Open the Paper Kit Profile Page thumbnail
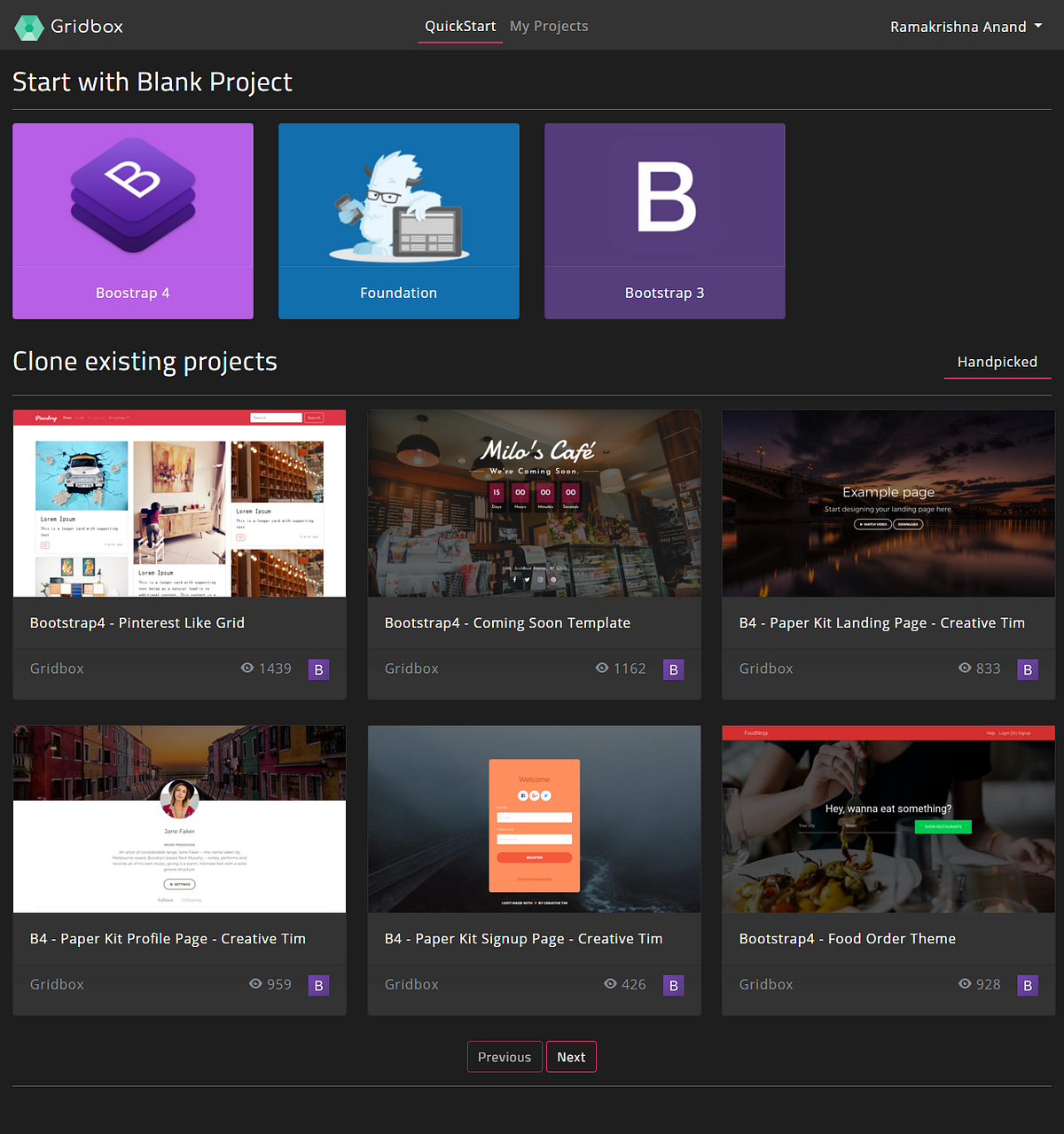This screenshot has width=1064, height=1134. 179,818
